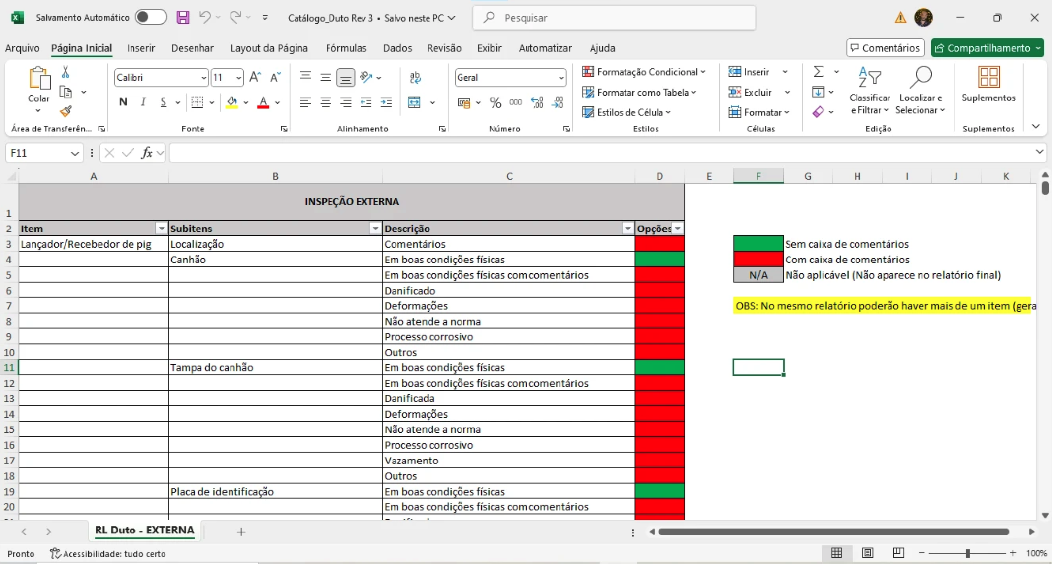The height and width of the screenshot is (564, 1052).
Task: Open Localizar e Selecionar magnifier
Action: point(920,90)
